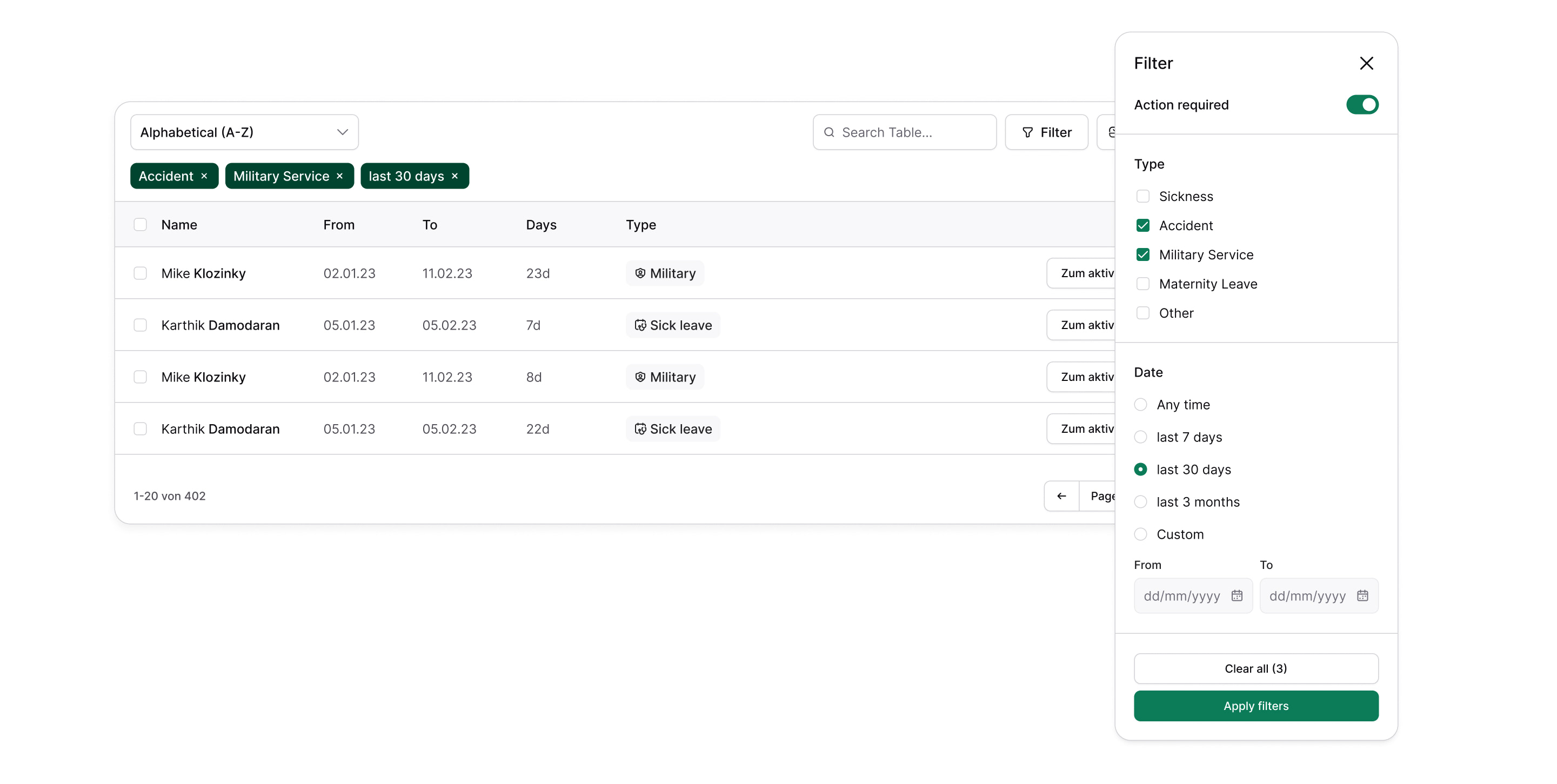Tick the select-all checkbox in table header
Viewport: 1557px width, 784px height.
(x=140, y=225)
